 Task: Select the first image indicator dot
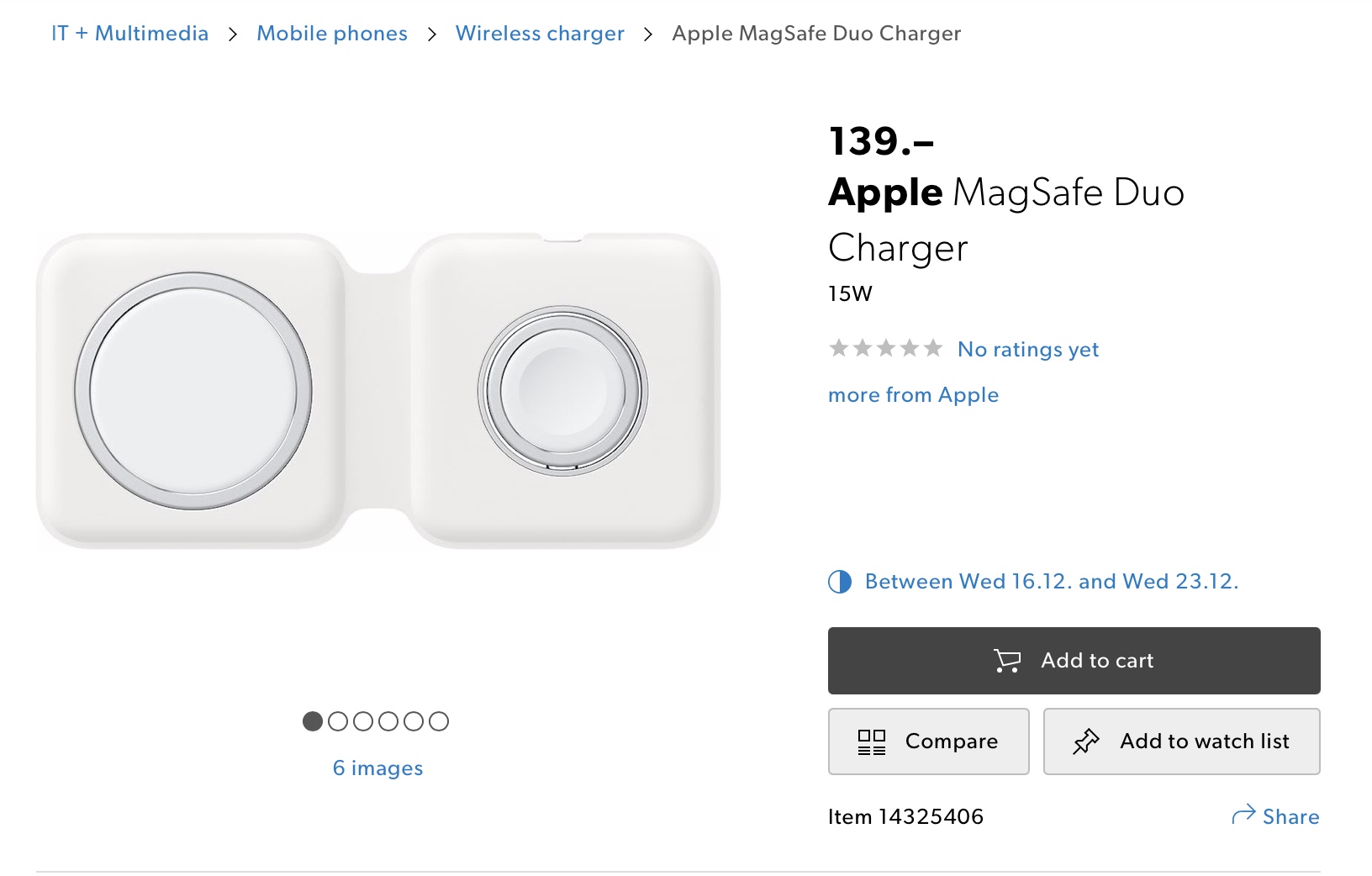click(x=313, y=721)
